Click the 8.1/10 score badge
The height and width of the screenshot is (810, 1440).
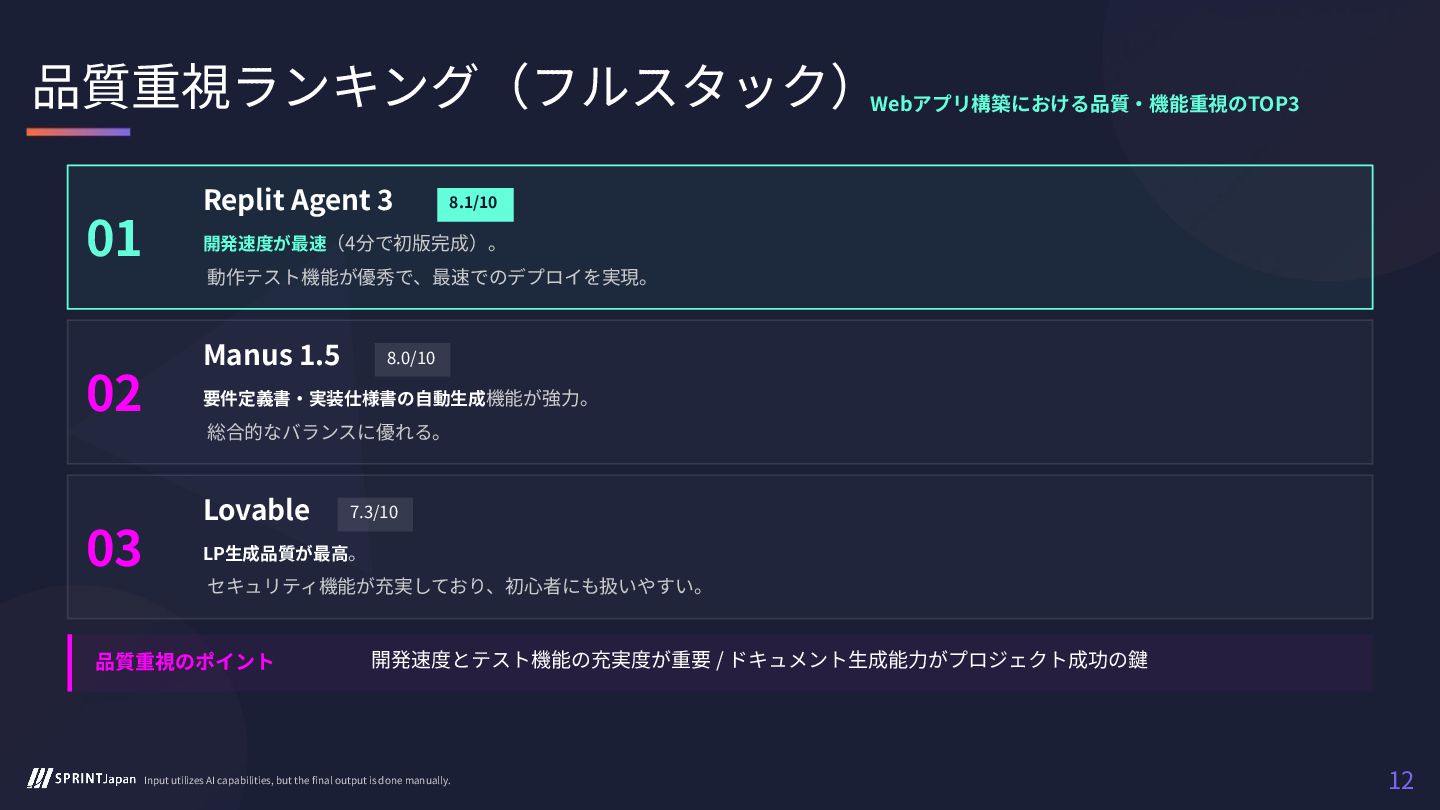[475, 203]
